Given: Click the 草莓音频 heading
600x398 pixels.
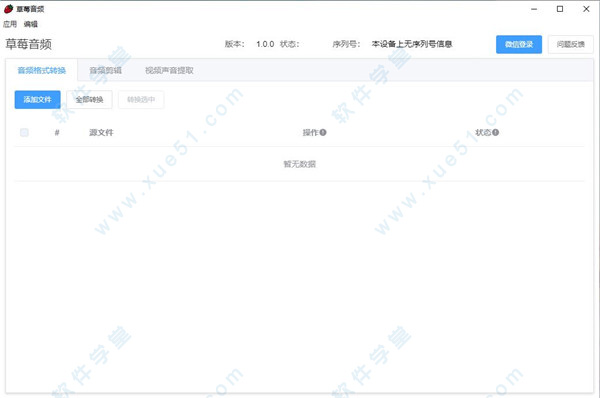Looking at the screenshot, I should pos(28,44).
